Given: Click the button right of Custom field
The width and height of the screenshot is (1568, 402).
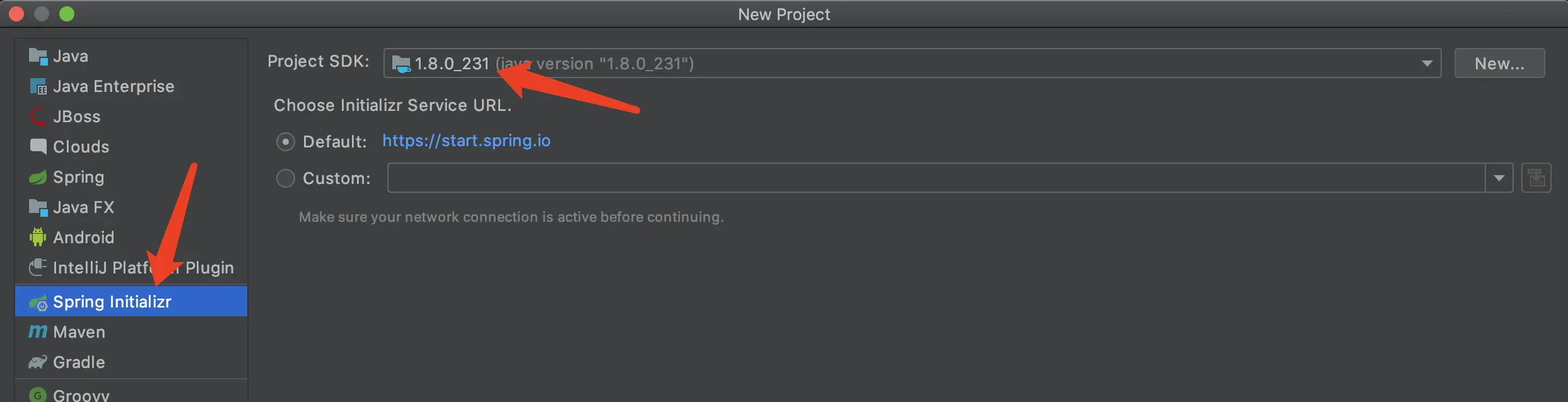Looking at the screenshot, I should (x=1536, y=178).
